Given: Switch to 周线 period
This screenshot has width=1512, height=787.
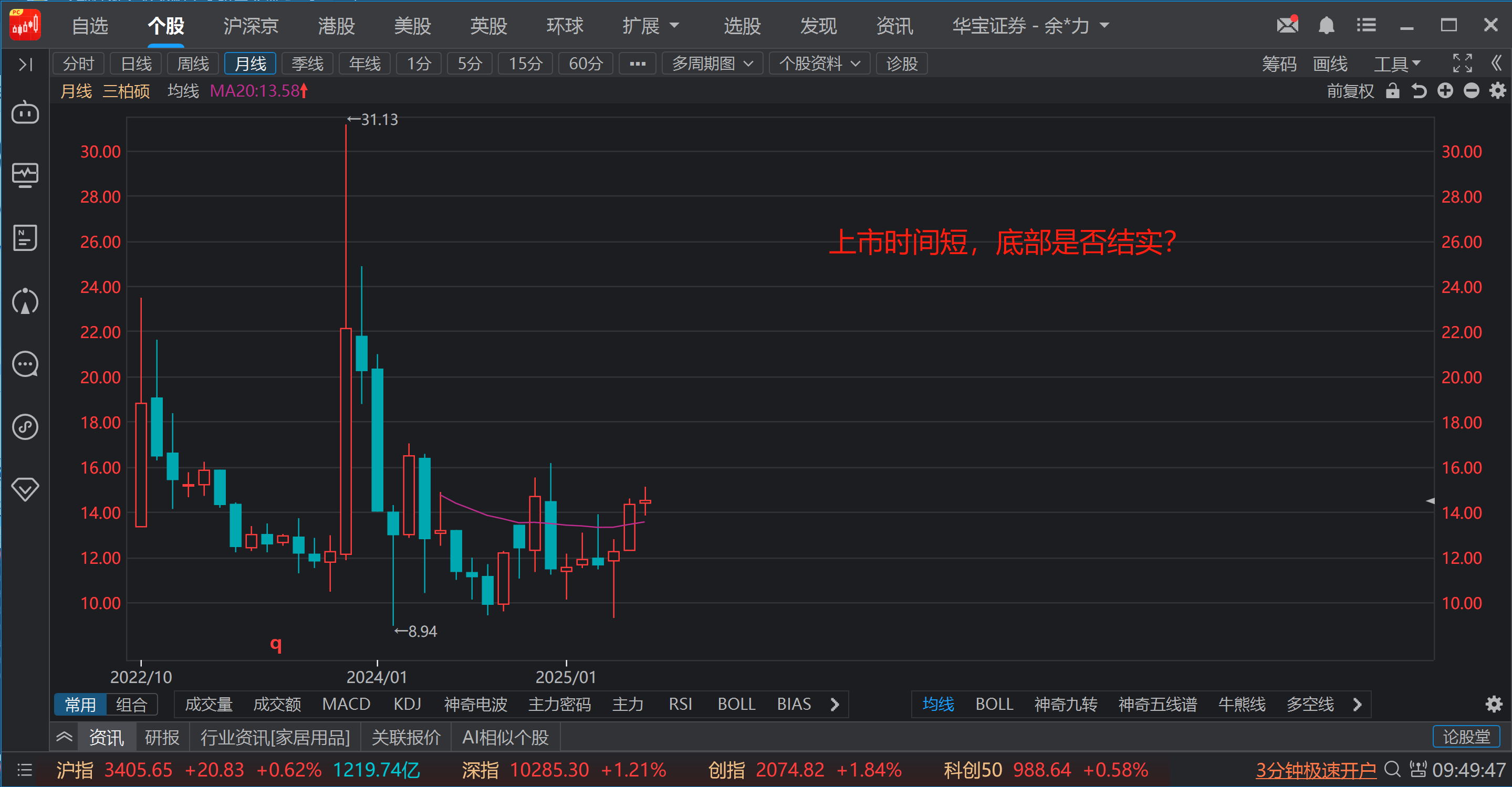Looking at the screenshot, I should [193, 64].
